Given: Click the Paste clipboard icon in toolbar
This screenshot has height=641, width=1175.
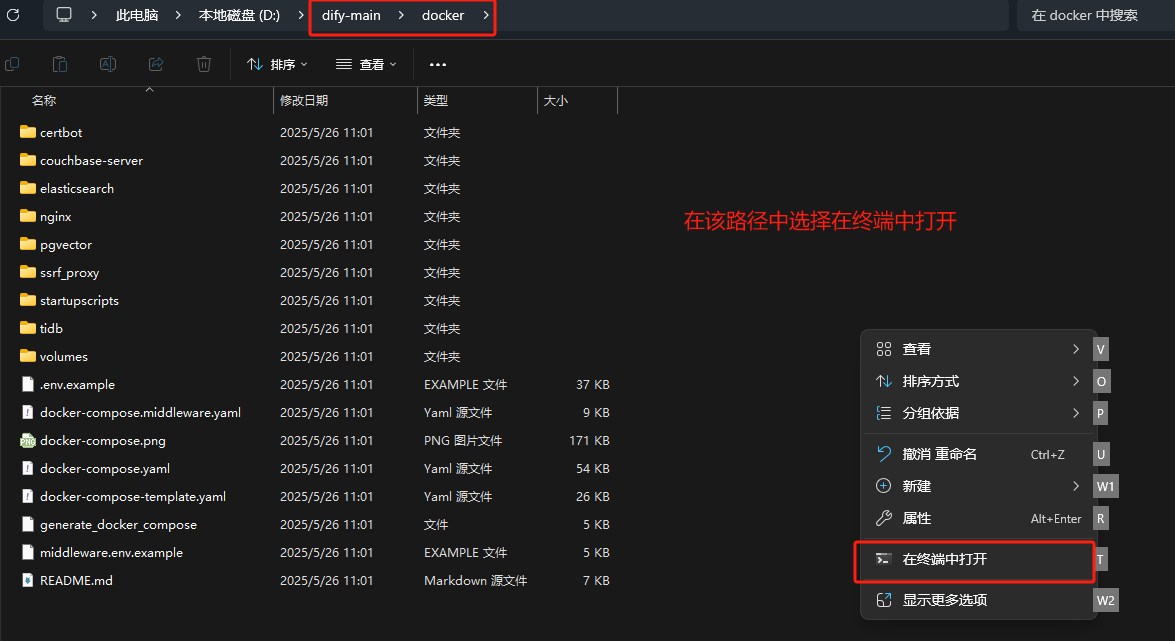Looking at the screenshot, I should point(60,64).
